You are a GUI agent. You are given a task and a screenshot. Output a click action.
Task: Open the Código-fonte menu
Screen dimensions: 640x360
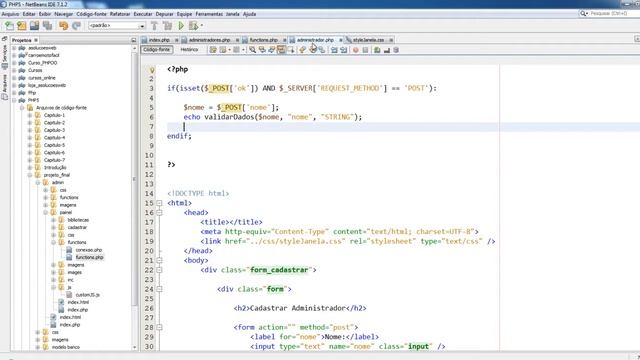[91, 14]
